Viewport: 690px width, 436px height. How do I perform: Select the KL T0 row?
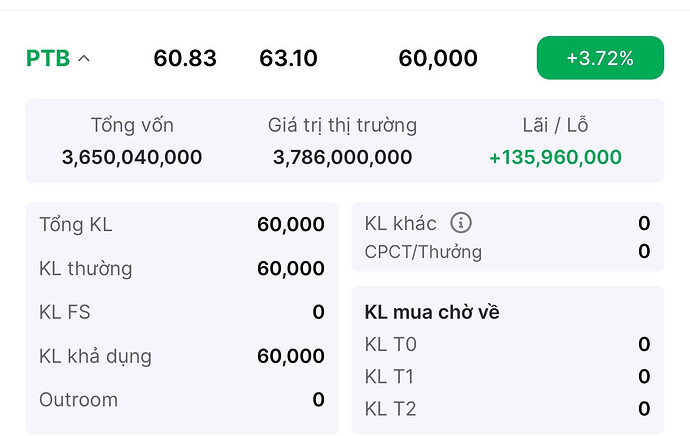507,345
